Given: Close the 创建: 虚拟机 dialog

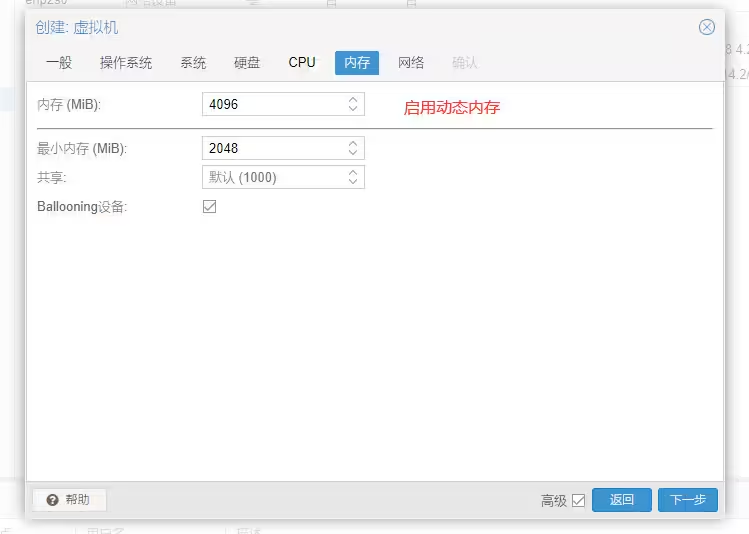Looking at the screenshot, I should tap(706, 27).
